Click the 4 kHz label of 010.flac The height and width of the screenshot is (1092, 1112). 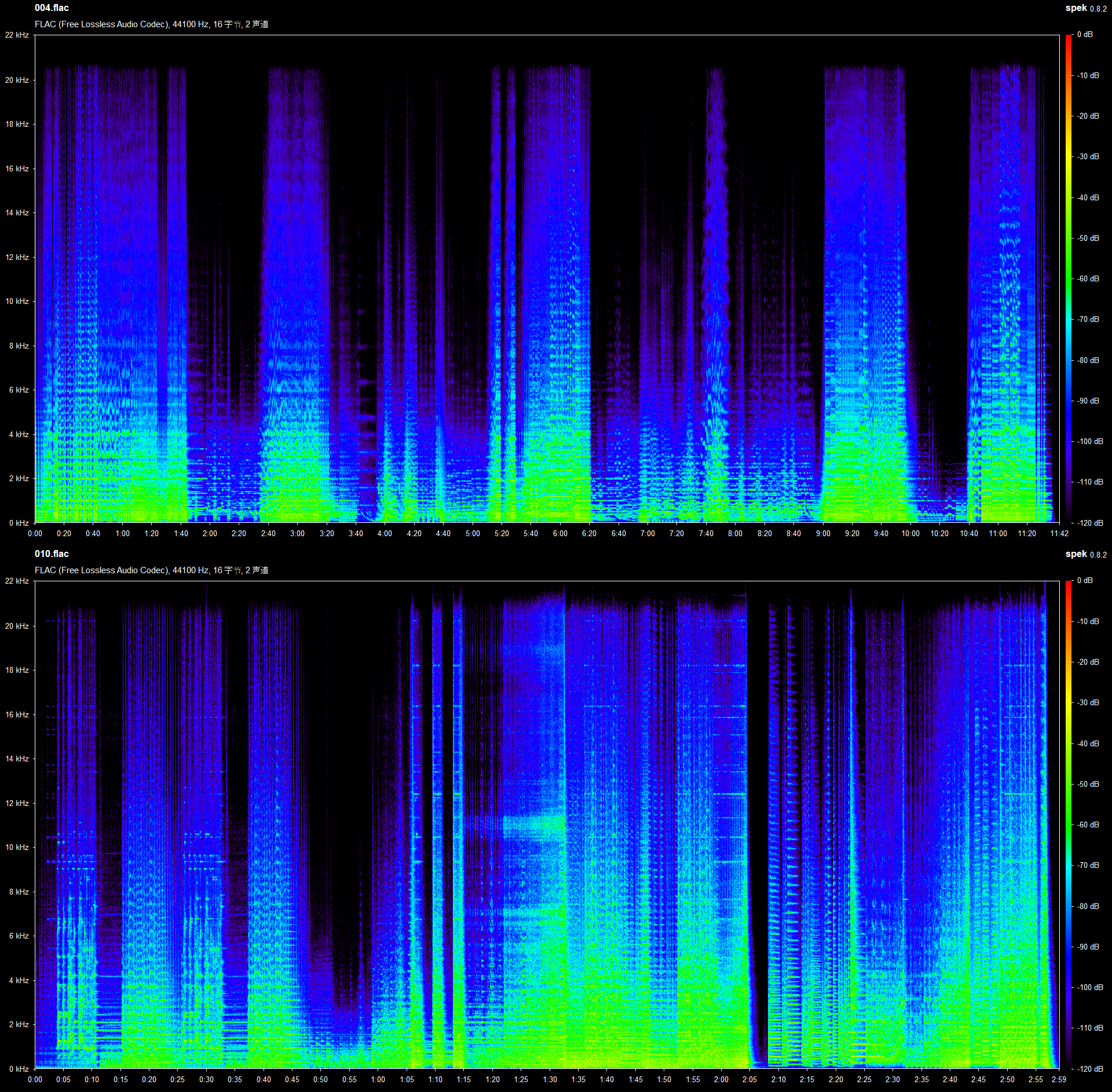tap(19, 980)
